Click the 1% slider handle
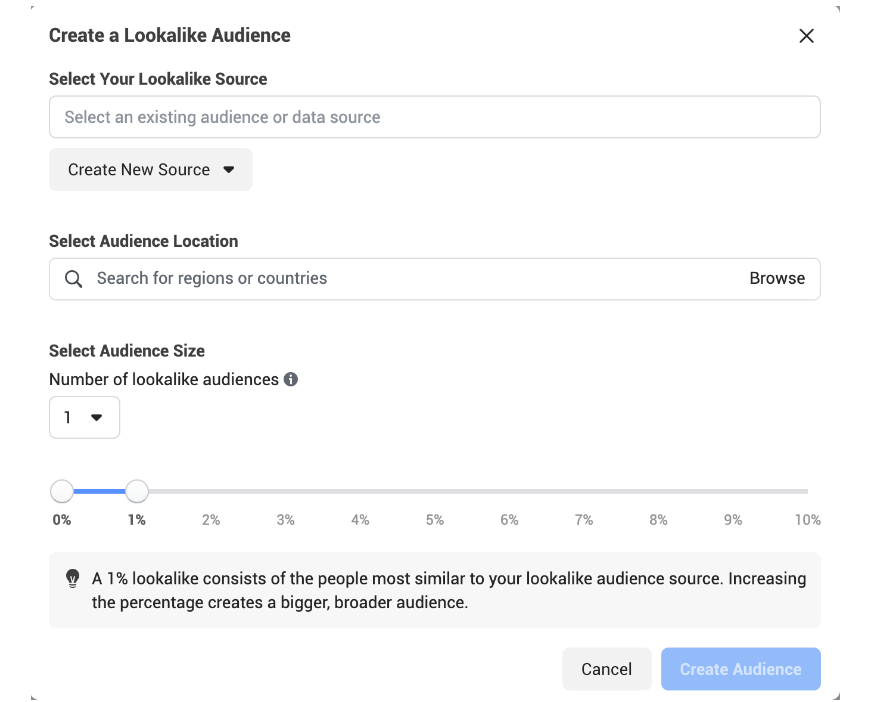This screenshot has height=702, width=886. tap(137, 491)
